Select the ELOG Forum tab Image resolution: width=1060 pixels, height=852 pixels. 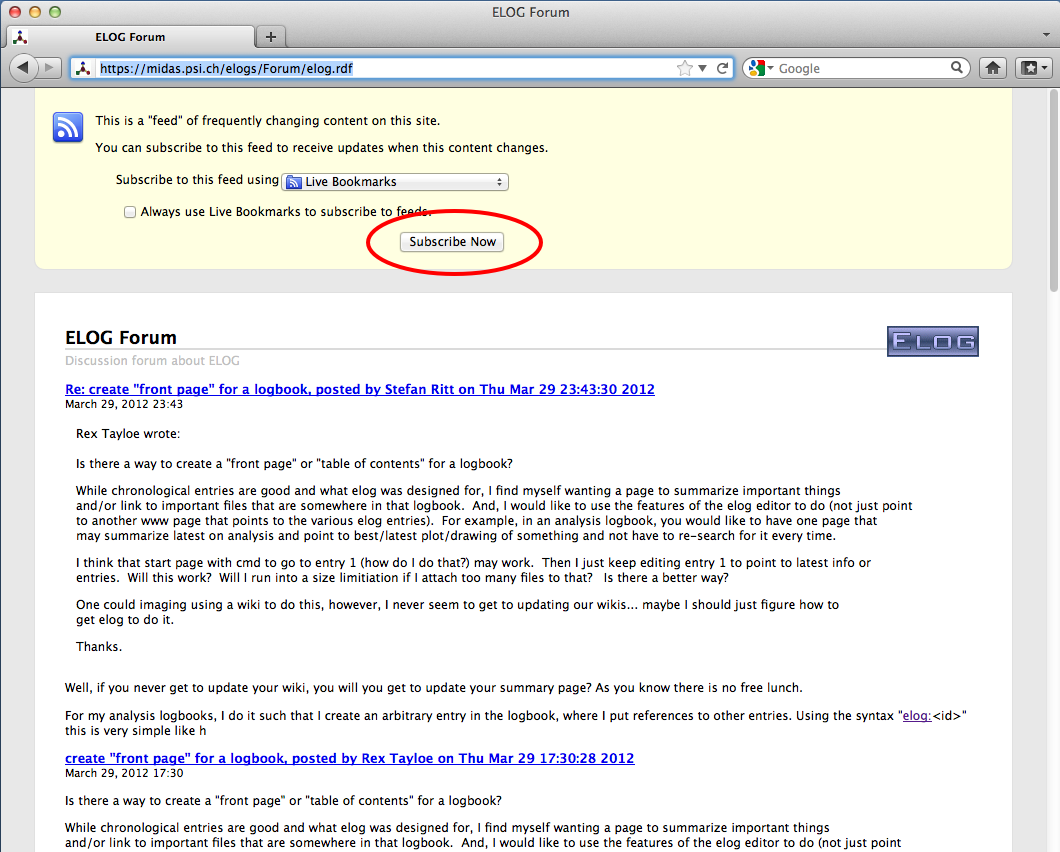pyautogui.click(x=130, y=37)
